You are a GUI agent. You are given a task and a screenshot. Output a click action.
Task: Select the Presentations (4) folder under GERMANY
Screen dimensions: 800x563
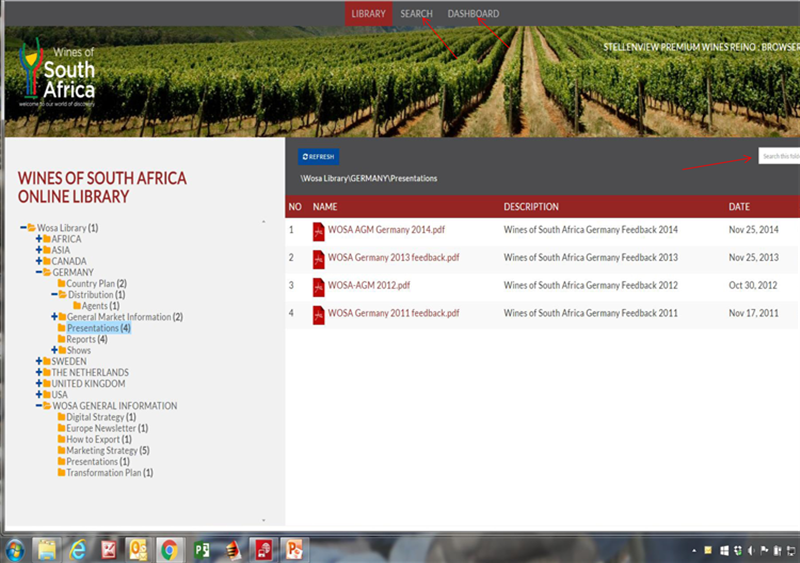click(99, 328)
